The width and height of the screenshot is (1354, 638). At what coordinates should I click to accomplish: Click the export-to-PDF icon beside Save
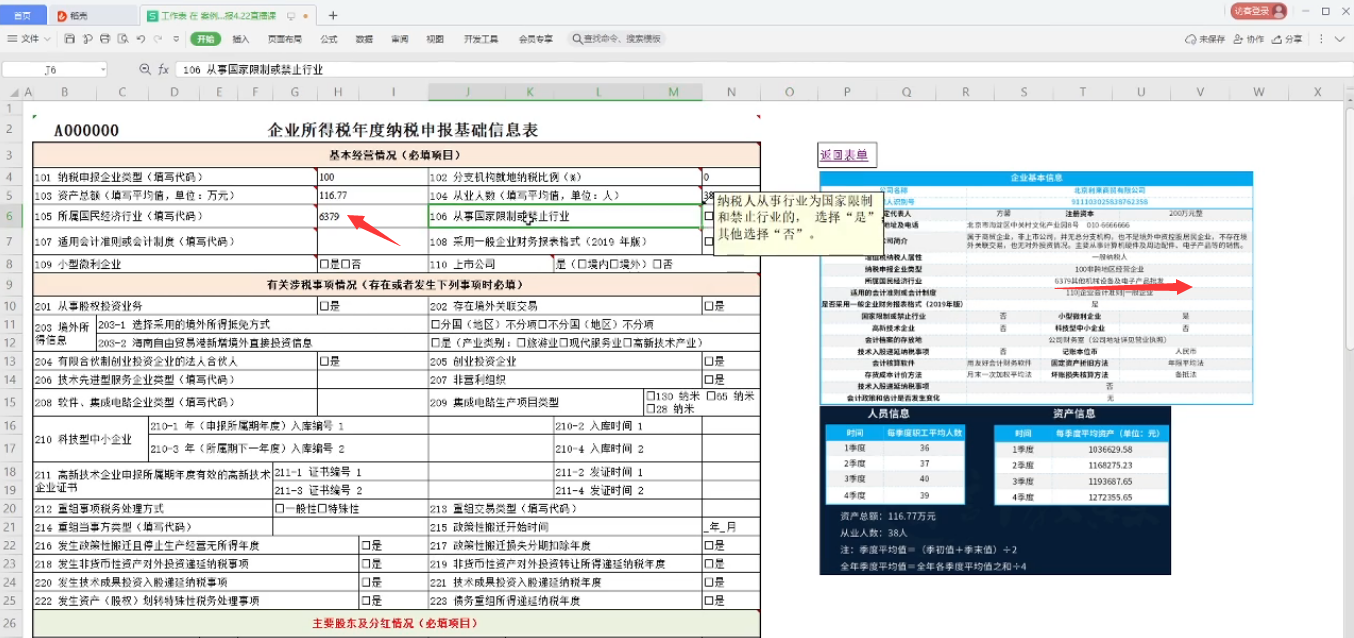coord(88,39)
